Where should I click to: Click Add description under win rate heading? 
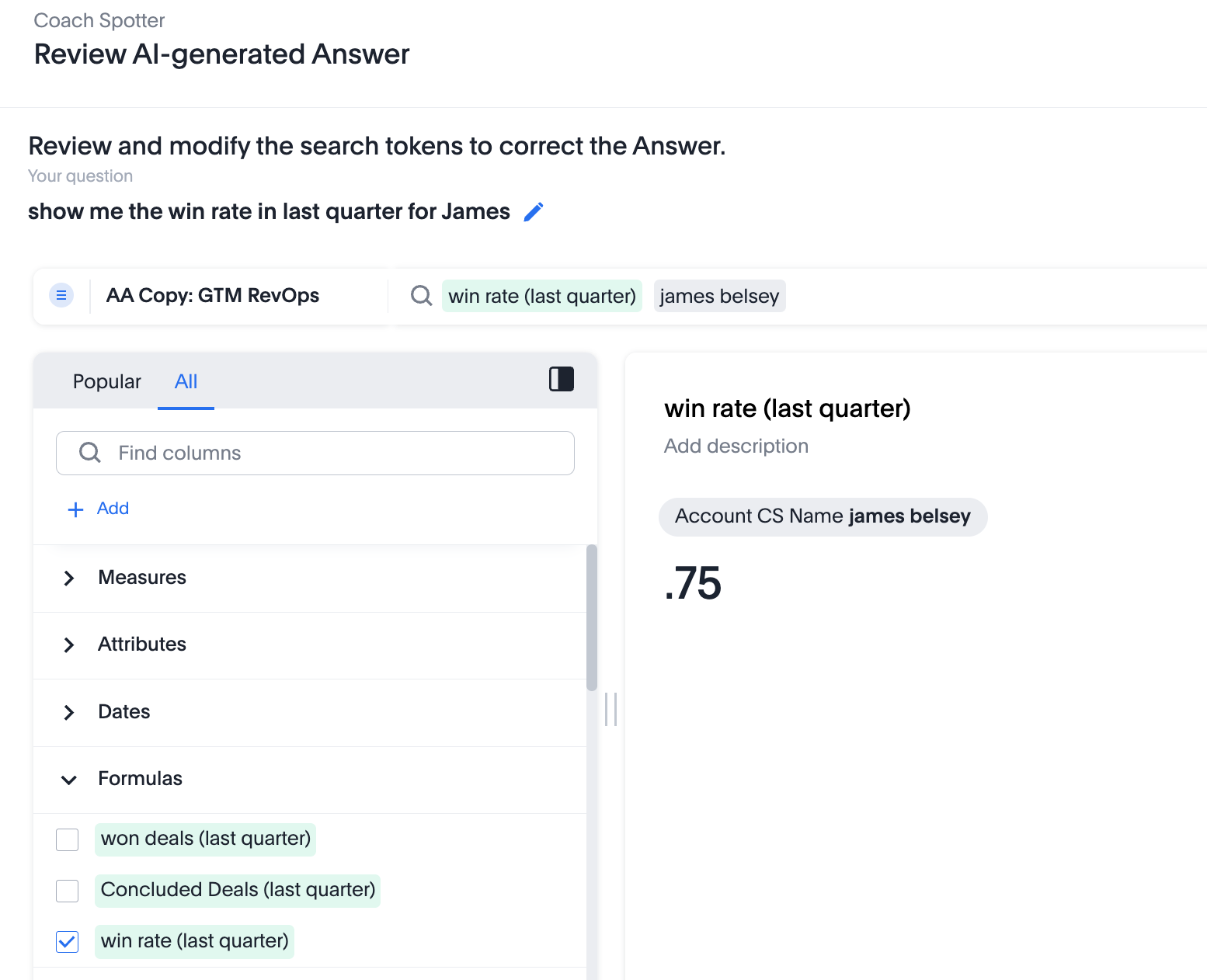click(x=736, y=446)
